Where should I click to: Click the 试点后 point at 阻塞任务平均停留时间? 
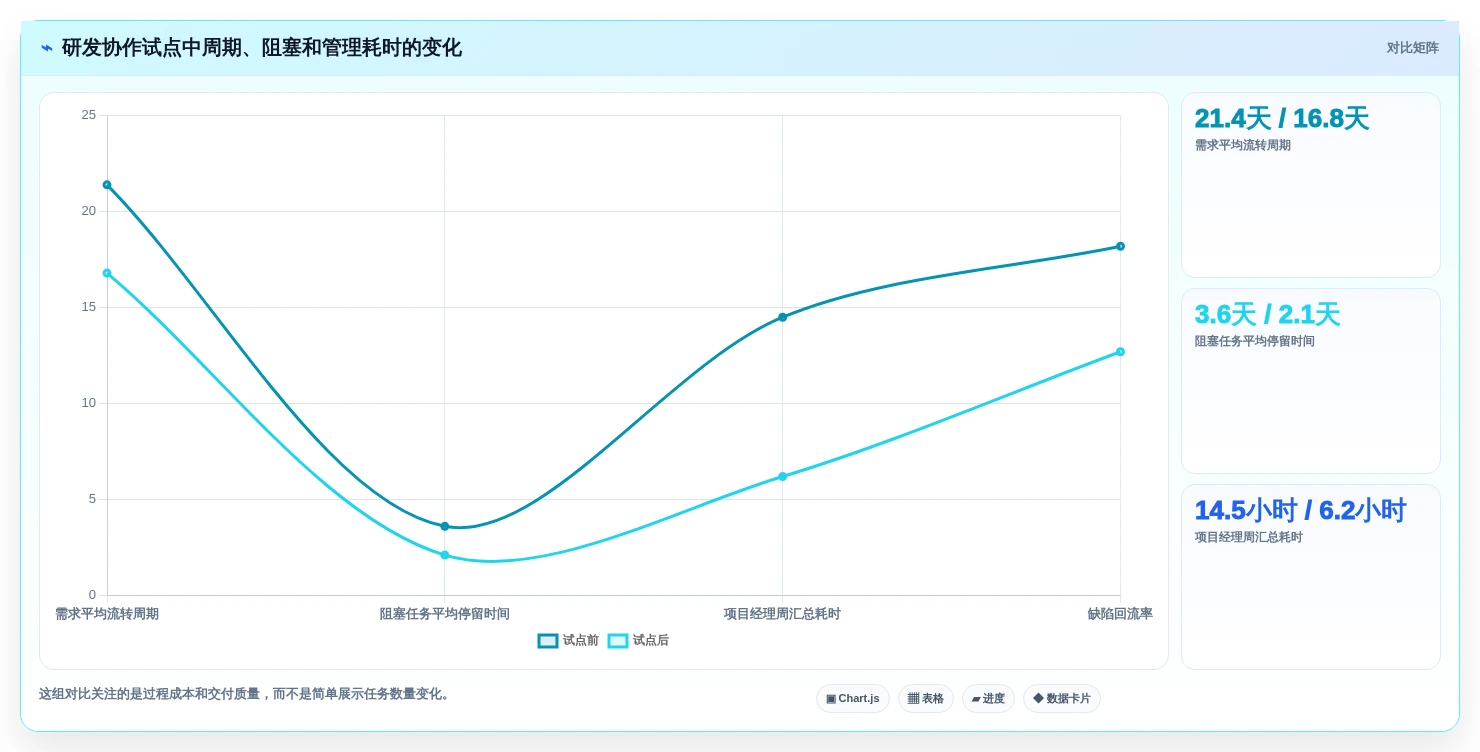tap(445, 555)
